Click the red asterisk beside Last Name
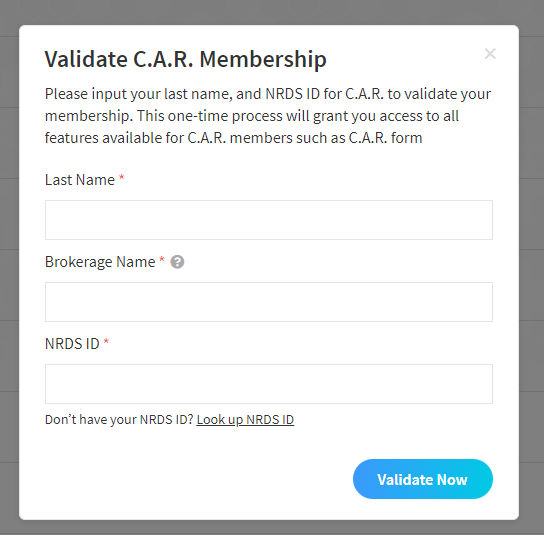 click(x=121, y=178)
